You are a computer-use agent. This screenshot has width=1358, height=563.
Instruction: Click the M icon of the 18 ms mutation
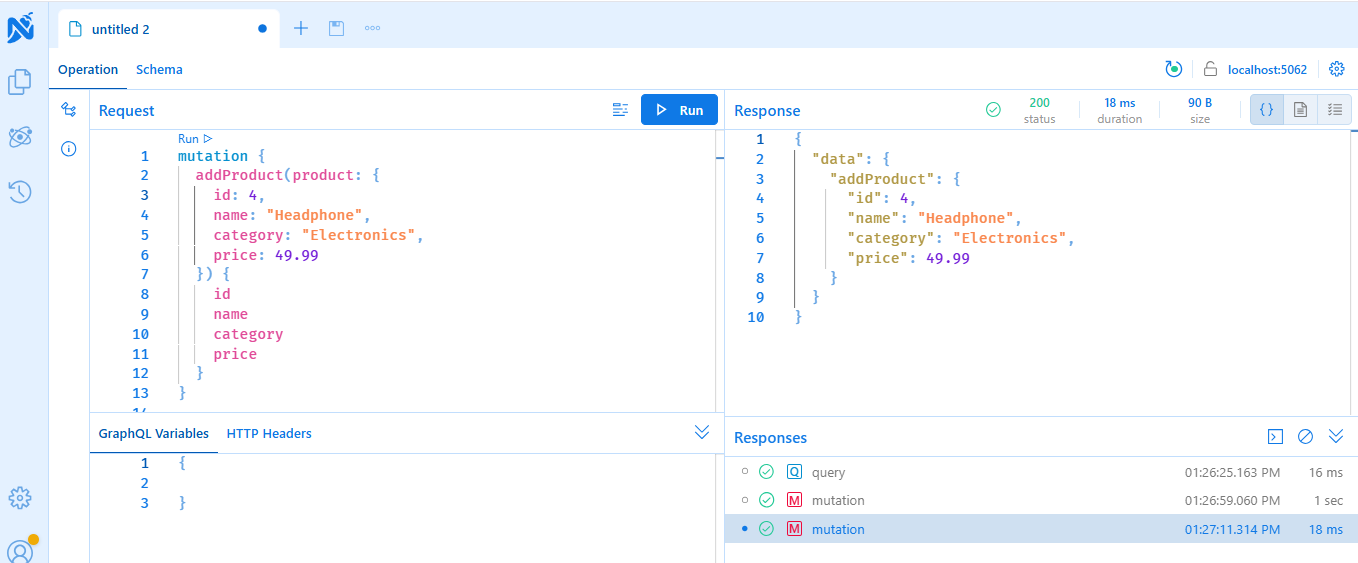tap(794, 529)
